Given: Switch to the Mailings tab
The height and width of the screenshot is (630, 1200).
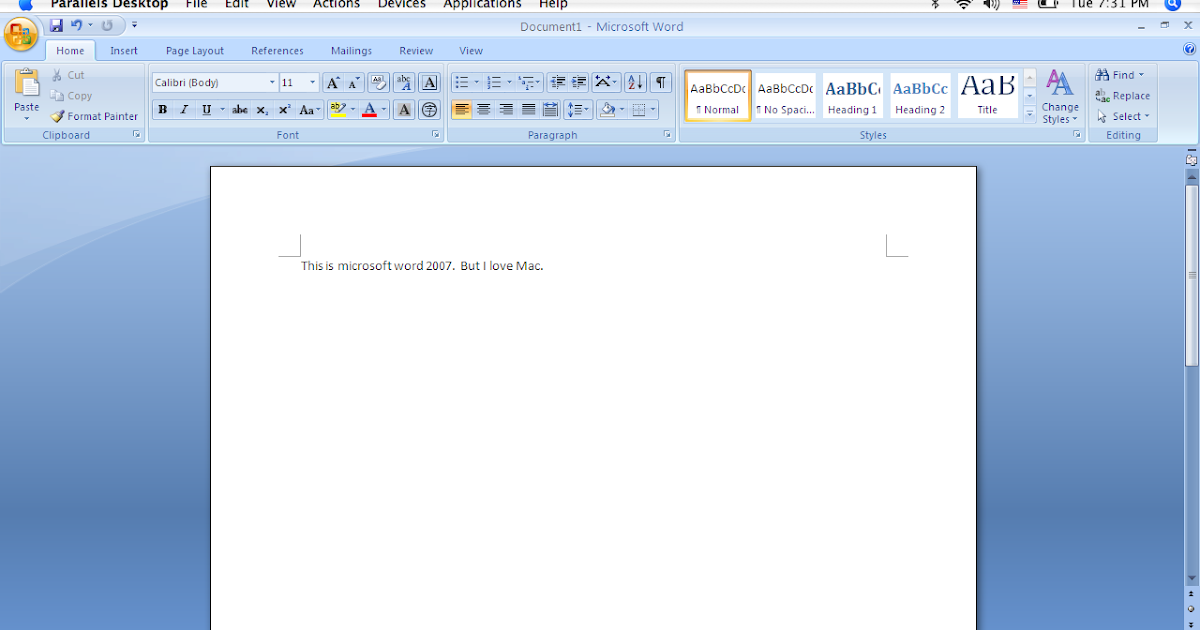Looking at the screenshot, I should pos(351,51).
